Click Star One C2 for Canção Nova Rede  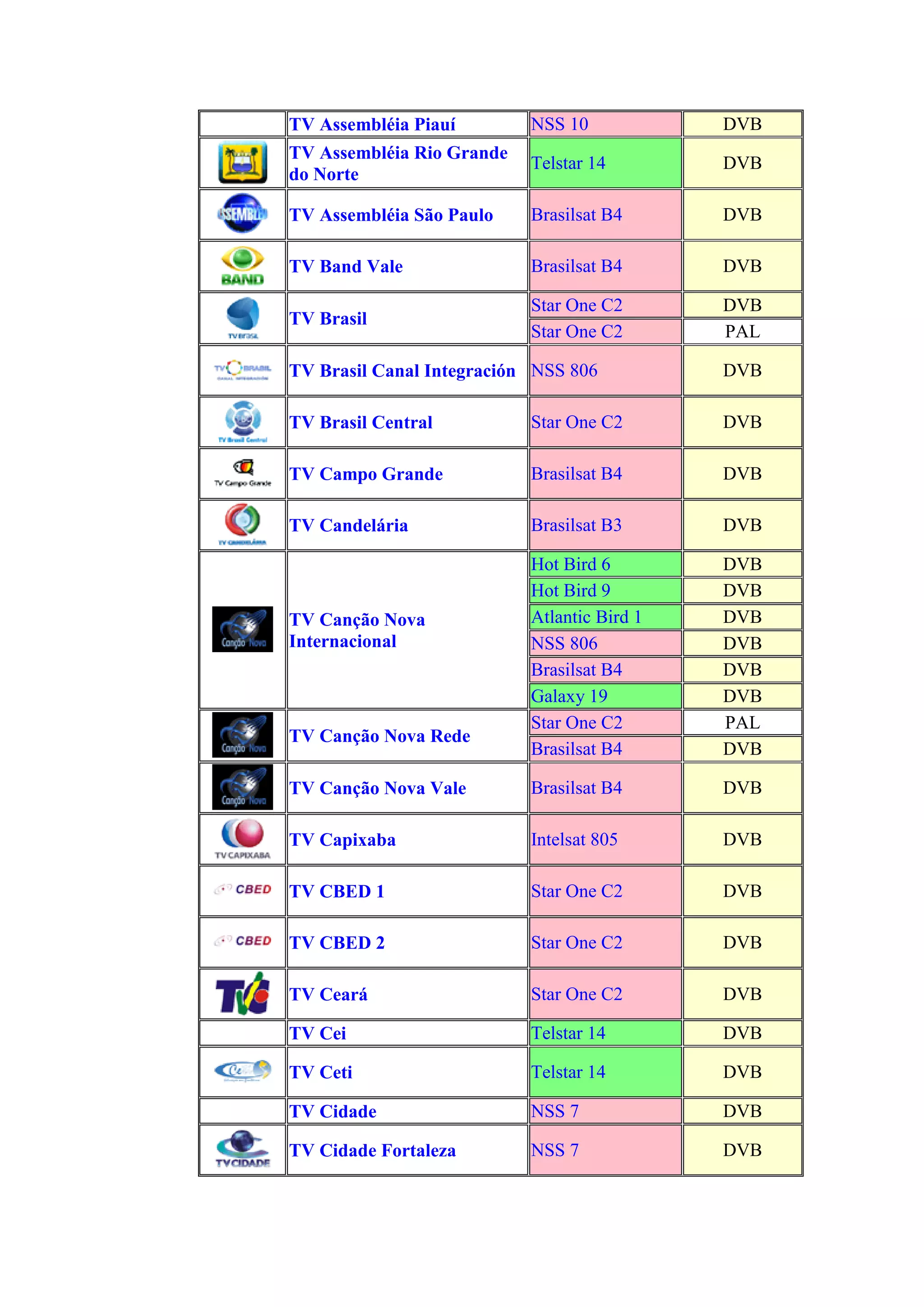pyautogui.click(x=577, y=723)
